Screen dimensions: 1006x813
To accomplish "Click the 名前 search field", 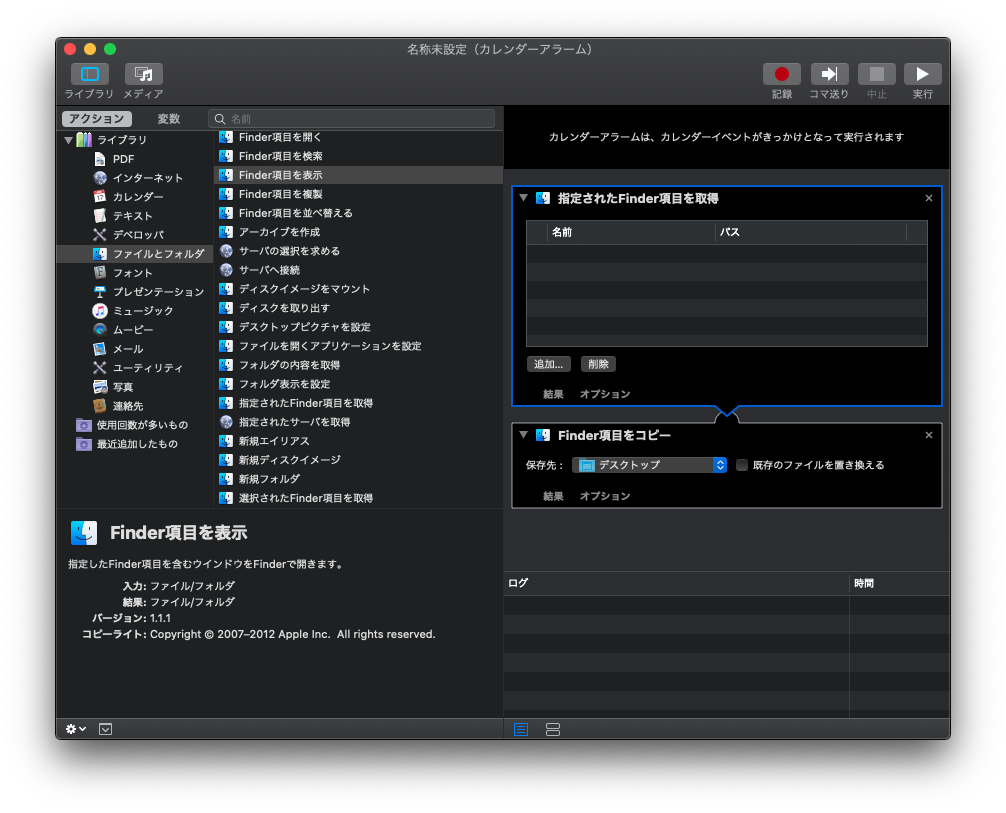I will click(355, 119).
